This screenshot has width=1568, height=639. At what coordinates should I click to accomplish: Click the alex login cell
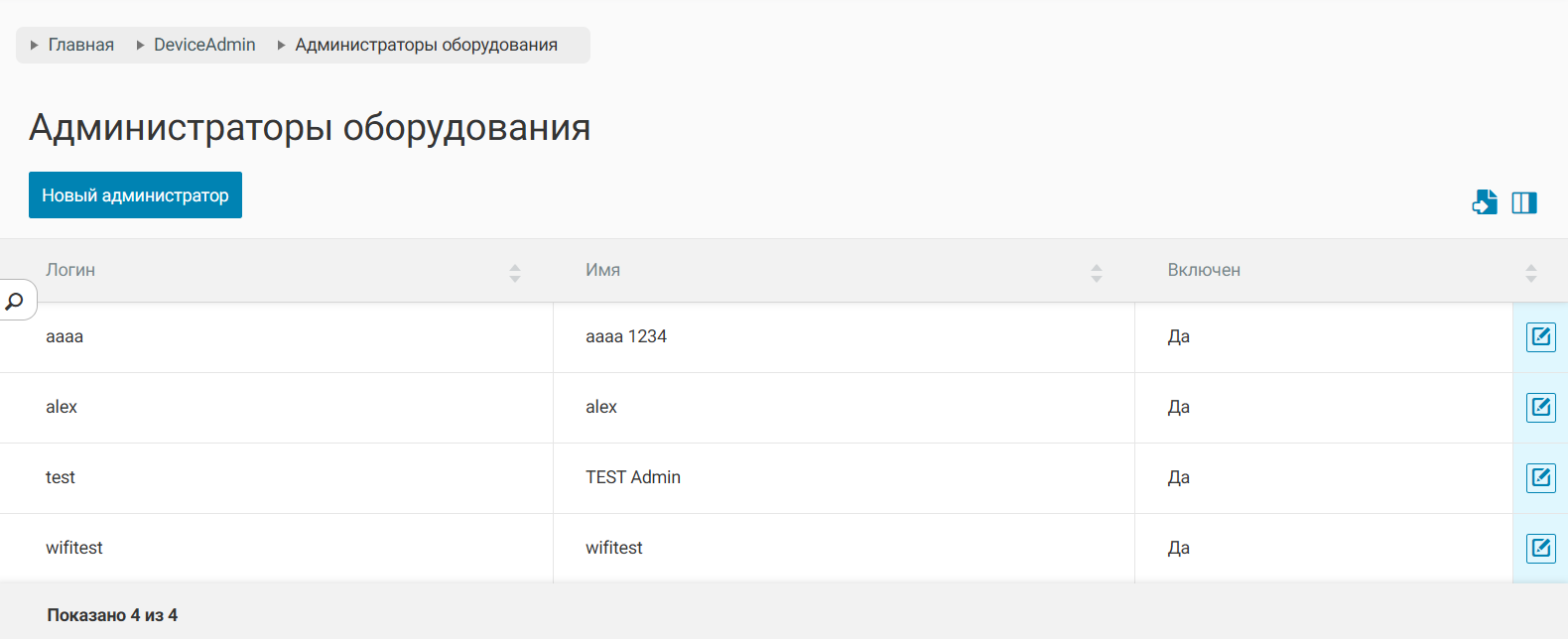[x=62, y=407]
